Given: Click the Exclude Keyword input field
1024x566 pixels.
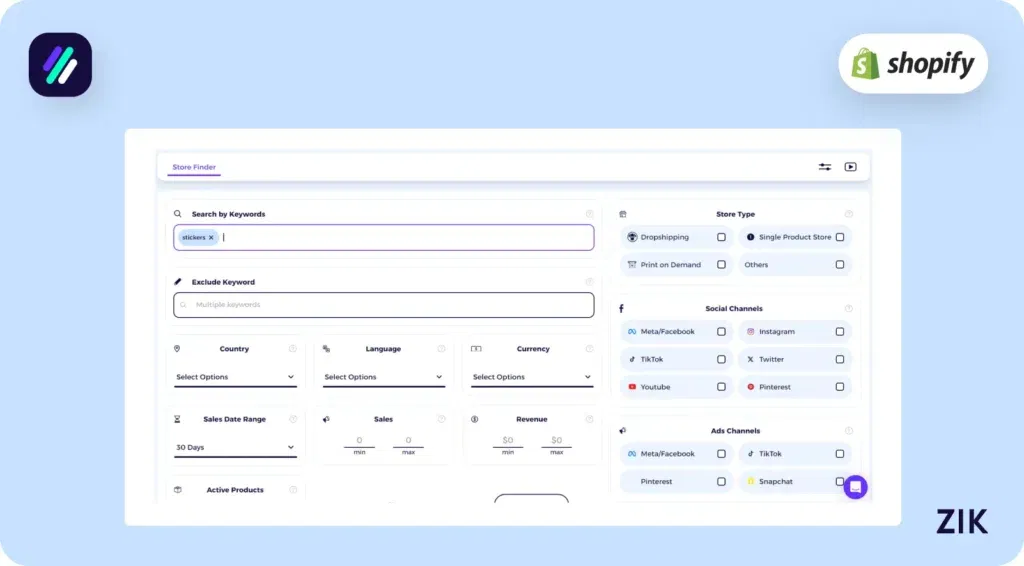Looking at the screenshot, I should [x=383, y=305].
